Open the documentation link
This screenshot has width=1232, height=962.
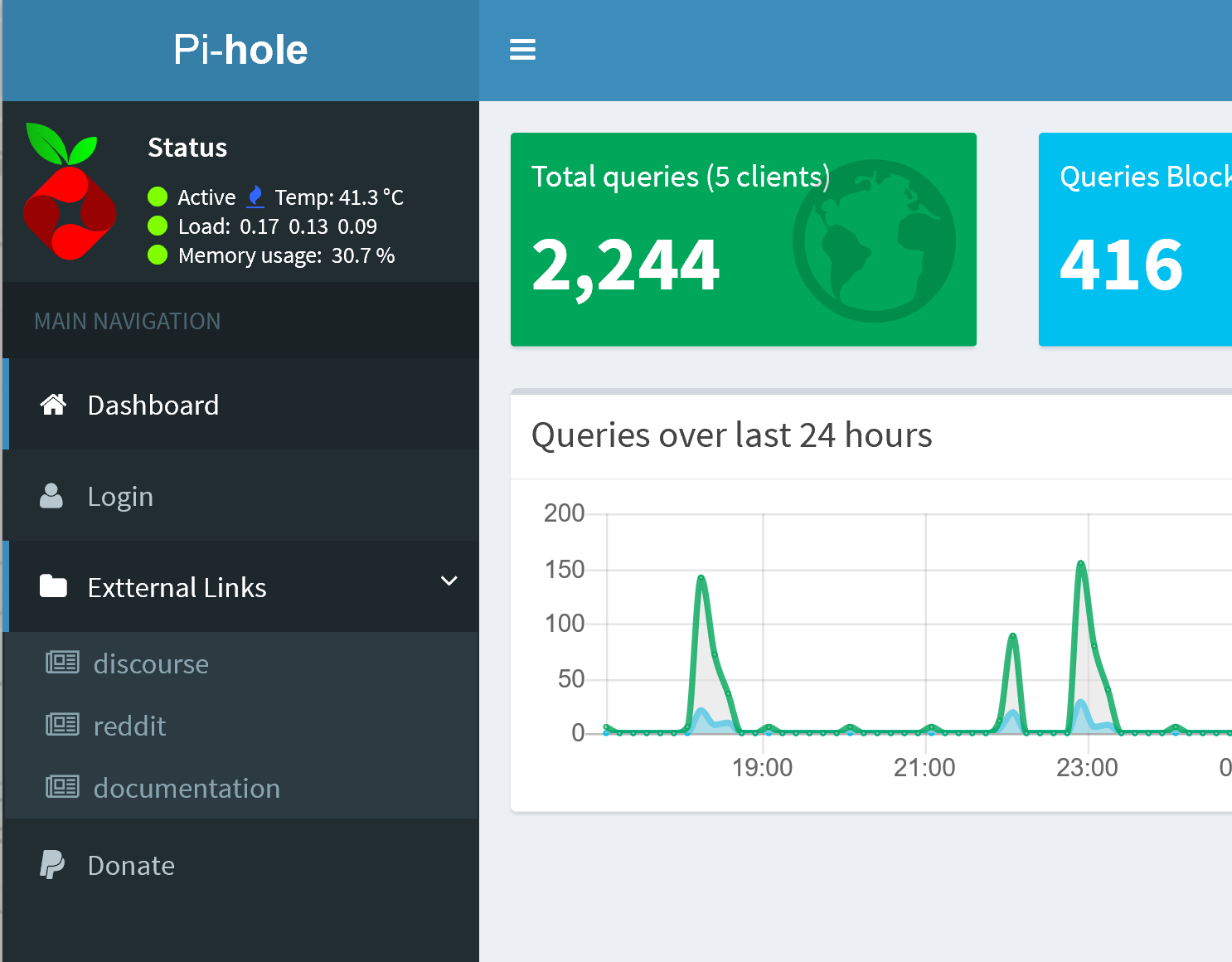tap(187, 788)
